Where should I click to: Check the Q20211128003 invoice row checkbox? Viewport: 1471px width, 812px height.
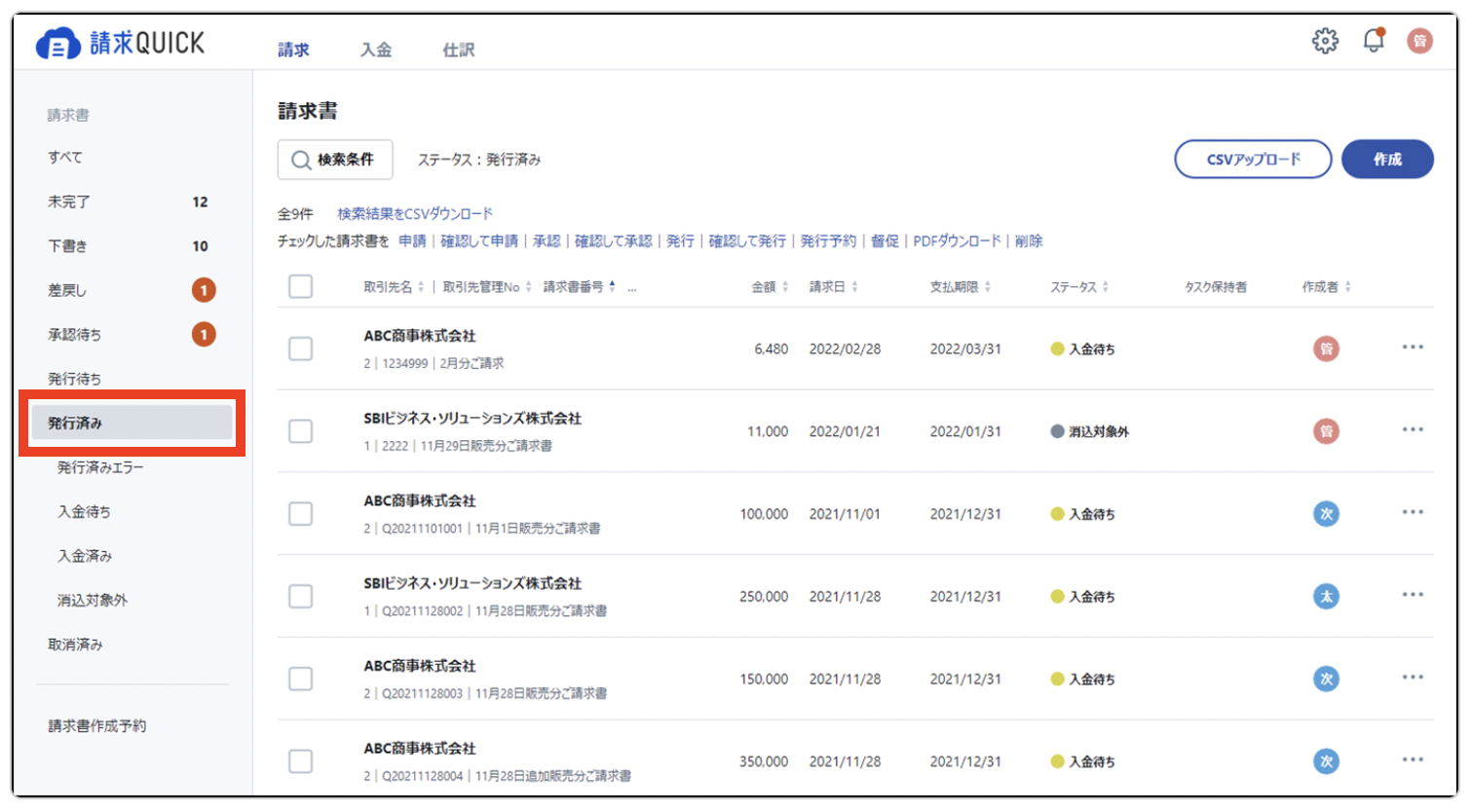point(301,679)
